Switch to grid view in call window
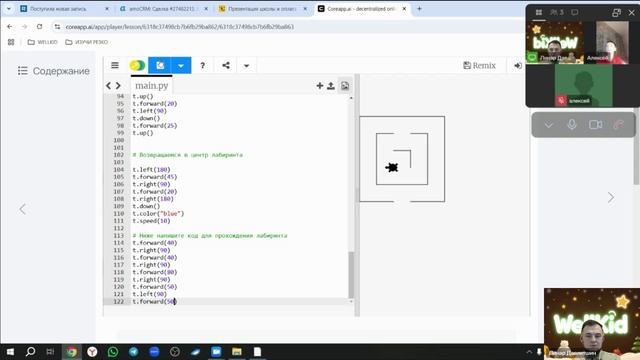 539,12
